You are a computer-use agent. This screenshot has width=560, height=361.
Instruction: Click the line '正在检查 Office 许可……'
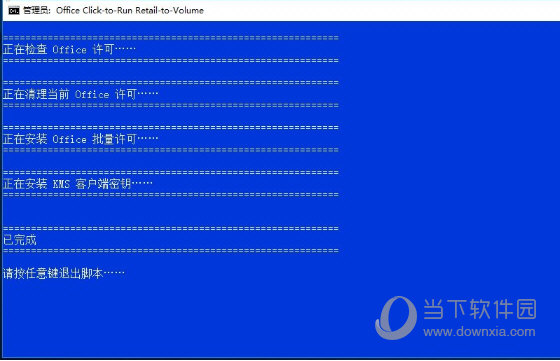click(69, 49)
